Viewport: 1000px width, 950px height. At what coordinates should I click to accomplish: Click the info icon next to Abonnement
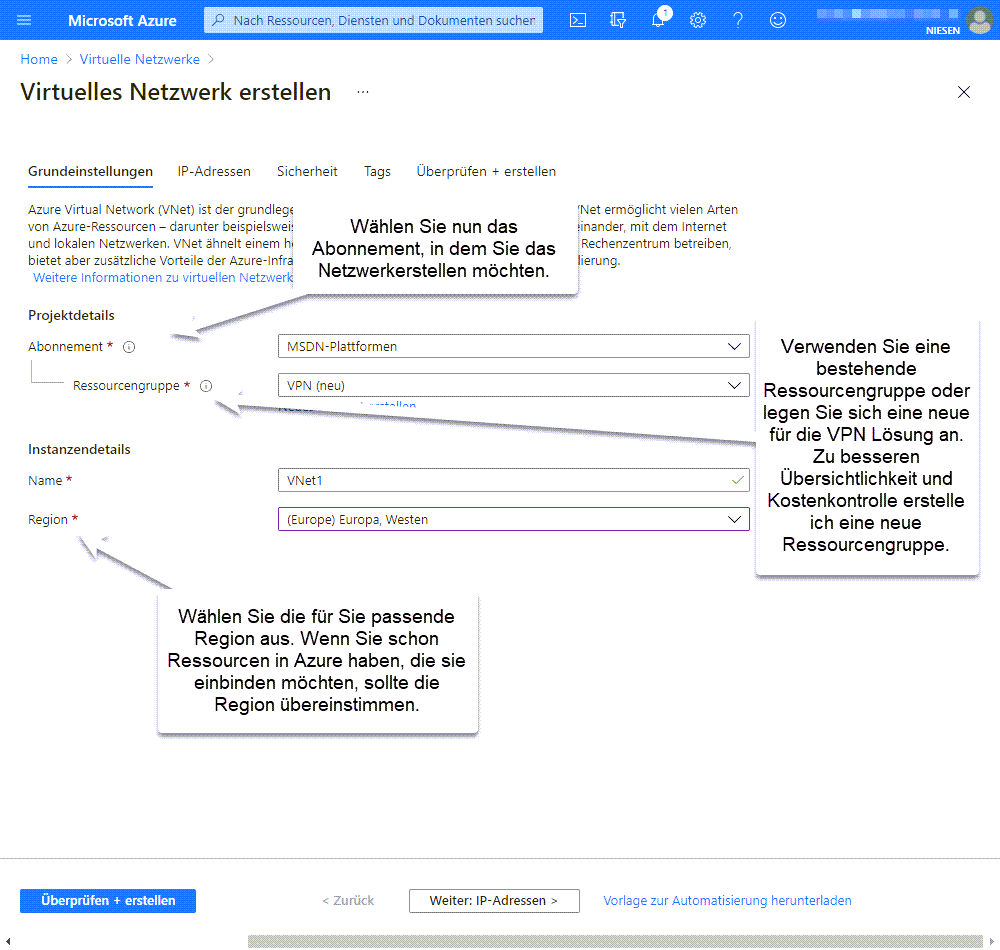click(129, 347)
